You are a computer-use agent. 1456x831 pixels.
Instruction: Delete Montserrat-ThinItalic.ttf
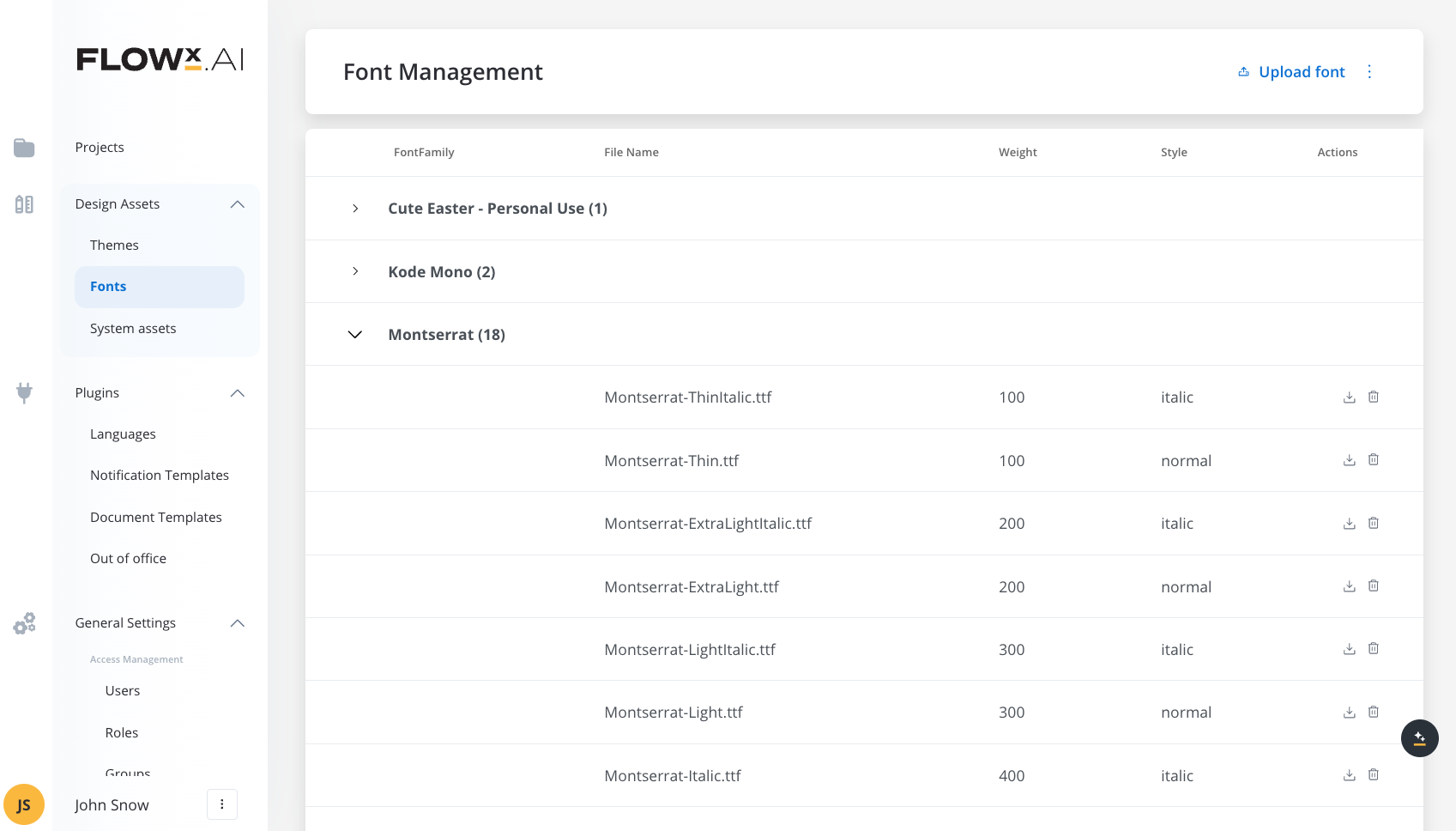tap(1373, 397)
